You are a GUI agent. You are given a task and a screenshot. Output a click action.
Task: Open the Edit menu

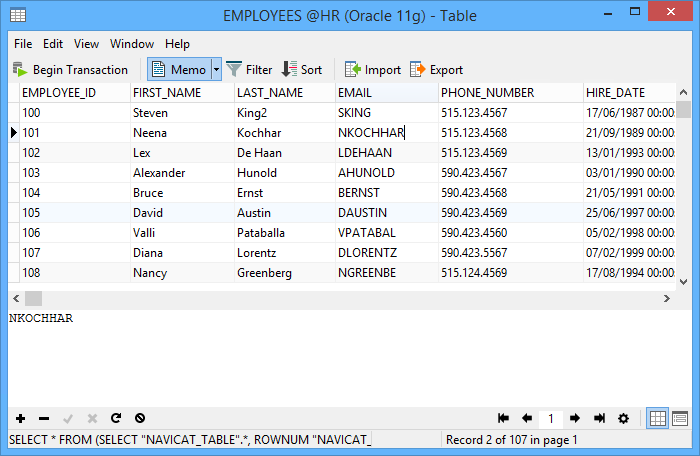coord(53,44)
